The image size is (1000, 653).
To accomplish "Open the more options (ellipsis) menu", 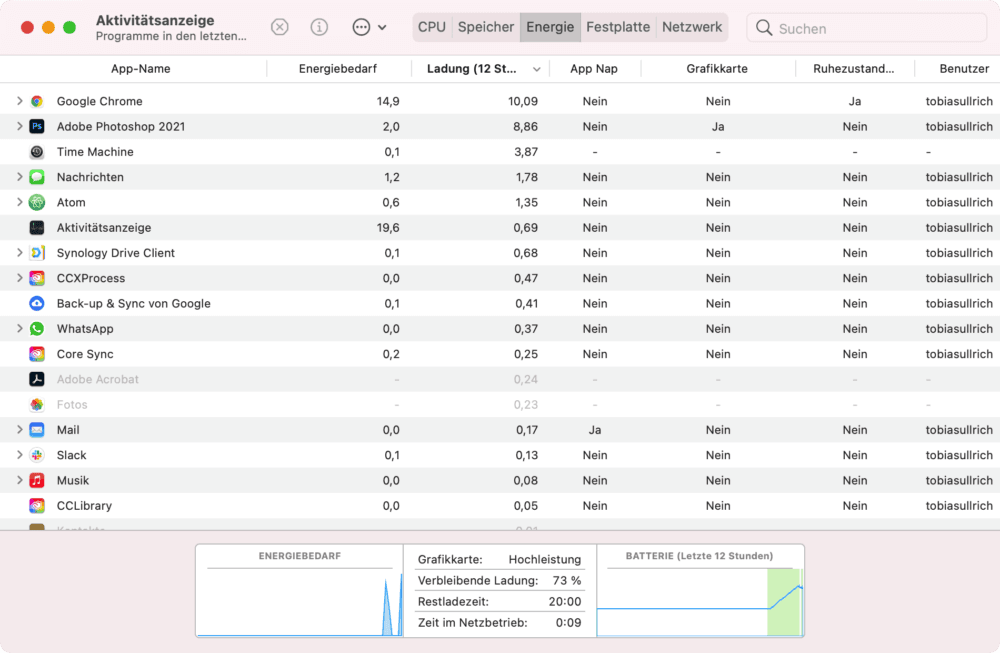I will pyautogui.click(x=369, y=27).
